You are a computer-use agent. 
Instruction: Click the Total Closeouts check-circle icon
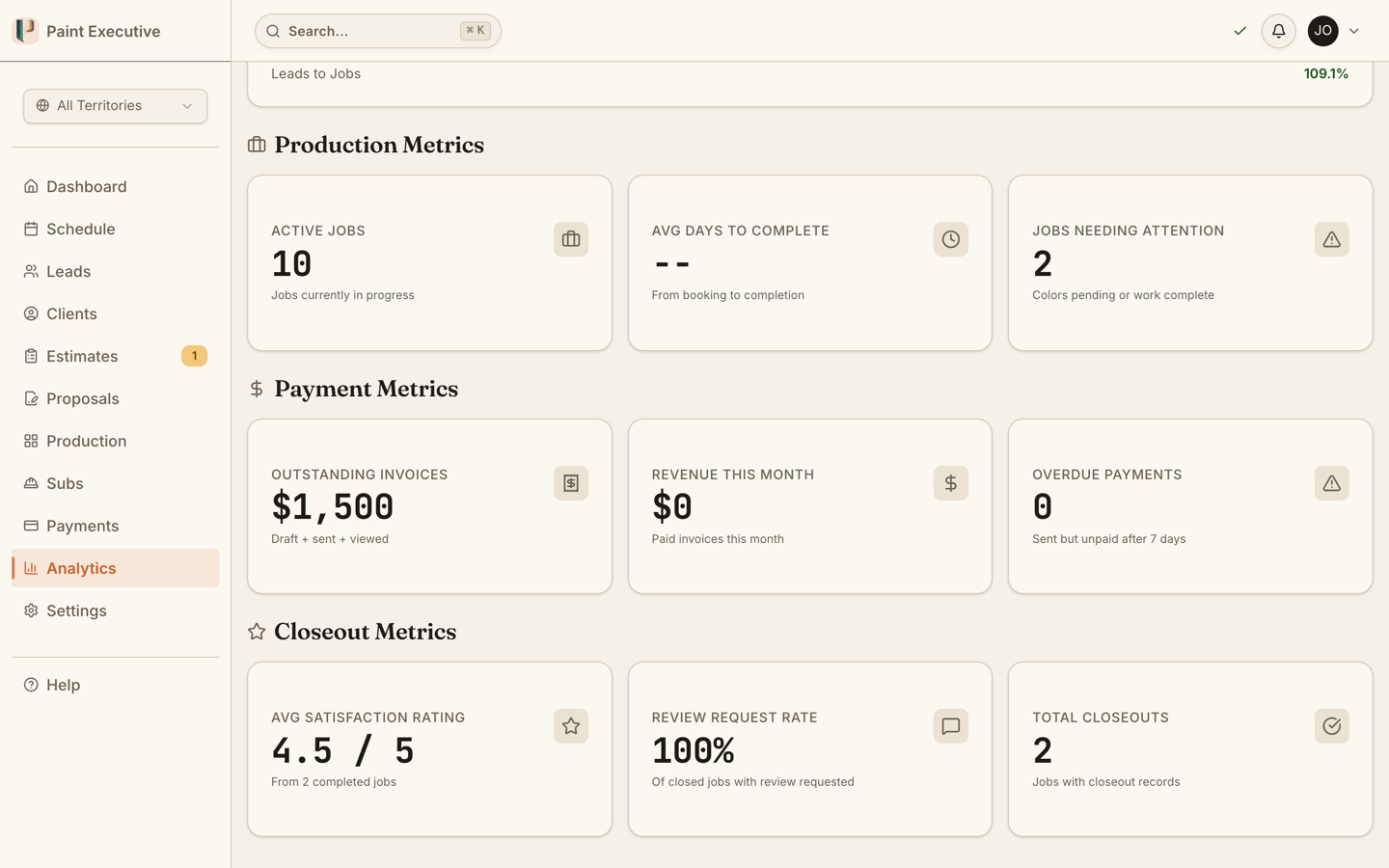1331,726
